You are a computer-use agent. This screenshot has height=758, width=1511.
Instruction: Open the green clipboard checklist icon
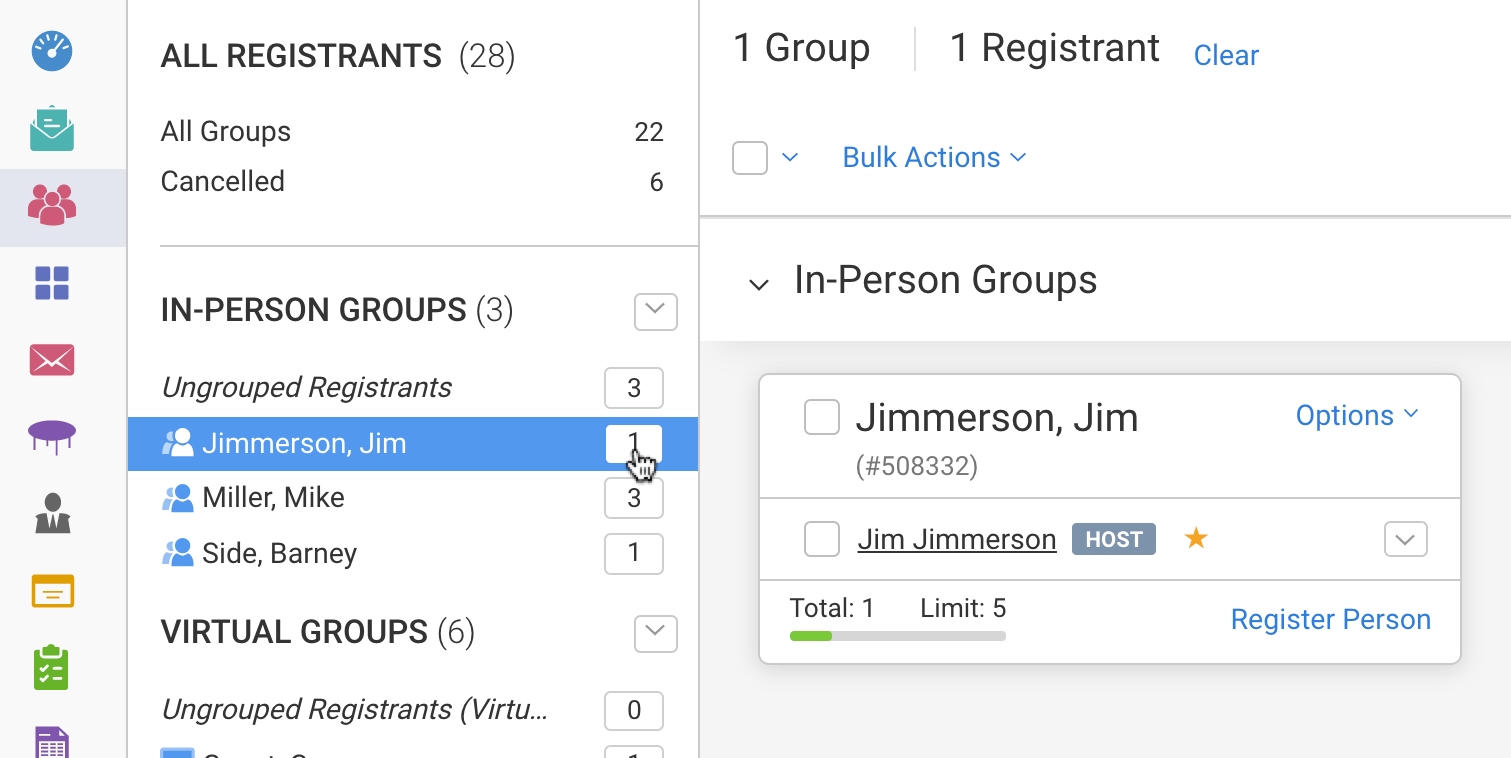52,668
